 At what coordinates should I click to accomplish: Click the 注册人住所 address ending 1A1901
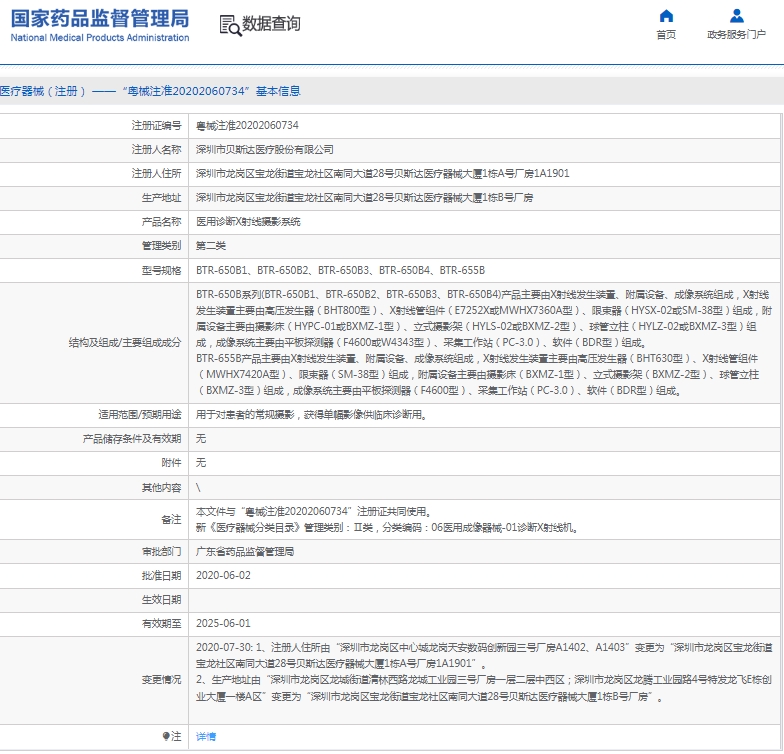click(382, 174)
